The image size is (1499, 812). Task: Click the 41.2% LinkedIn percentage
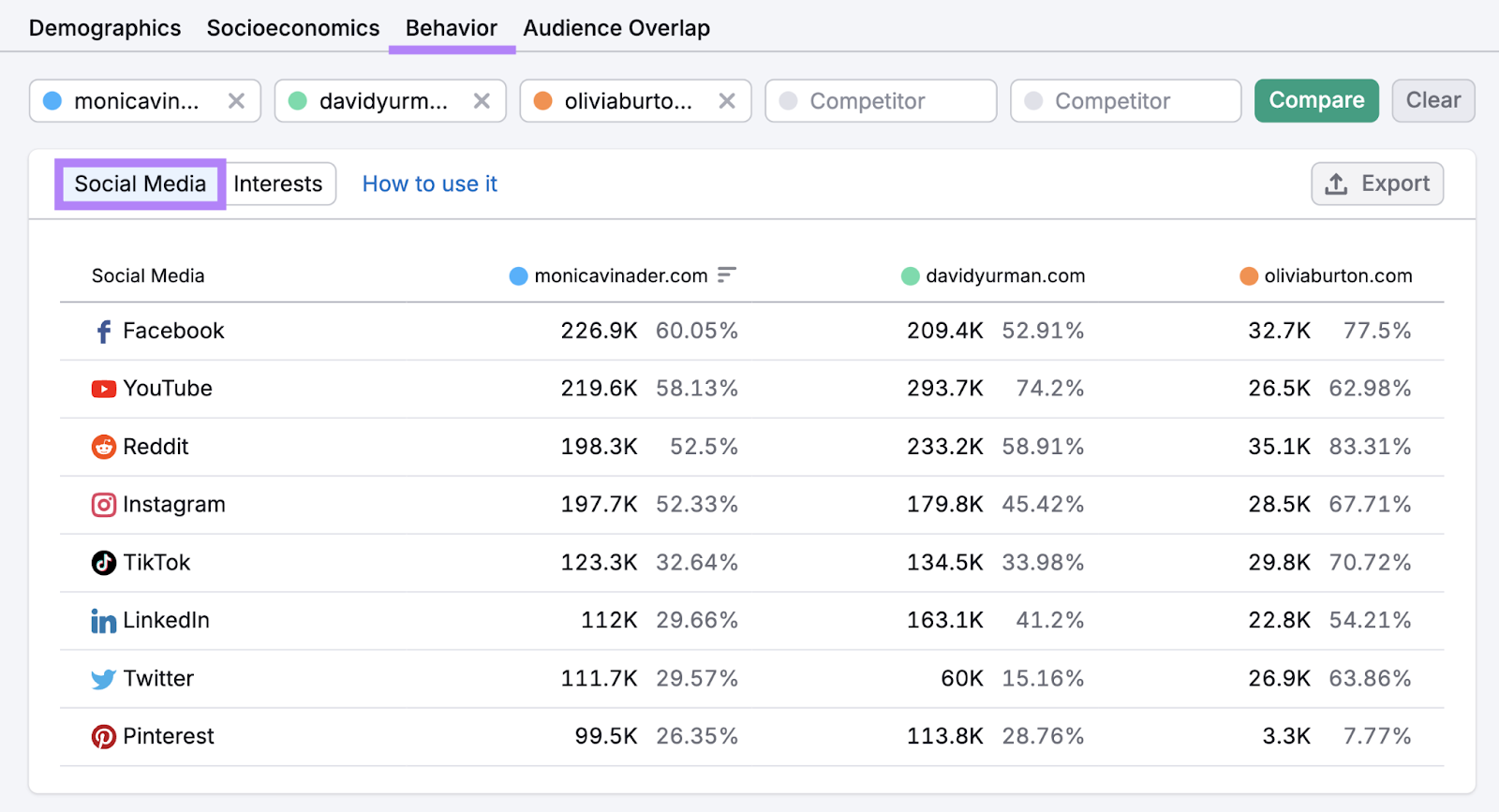point(1050,620)
